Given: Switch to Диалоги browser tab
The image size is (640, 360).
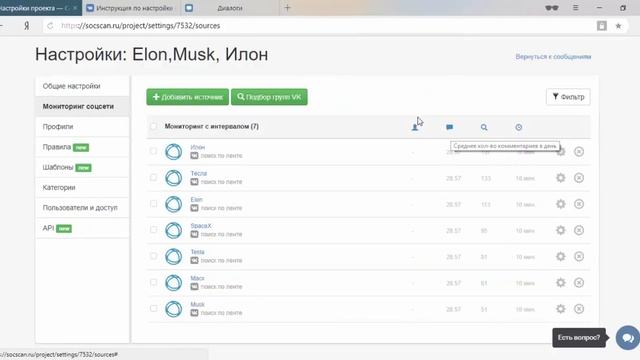Looking at the screenshot, I should pos(230,8).
